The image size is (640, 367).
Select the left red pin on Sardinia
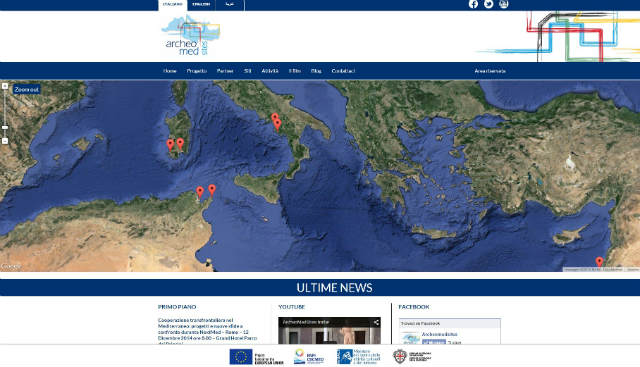[170, 145]
